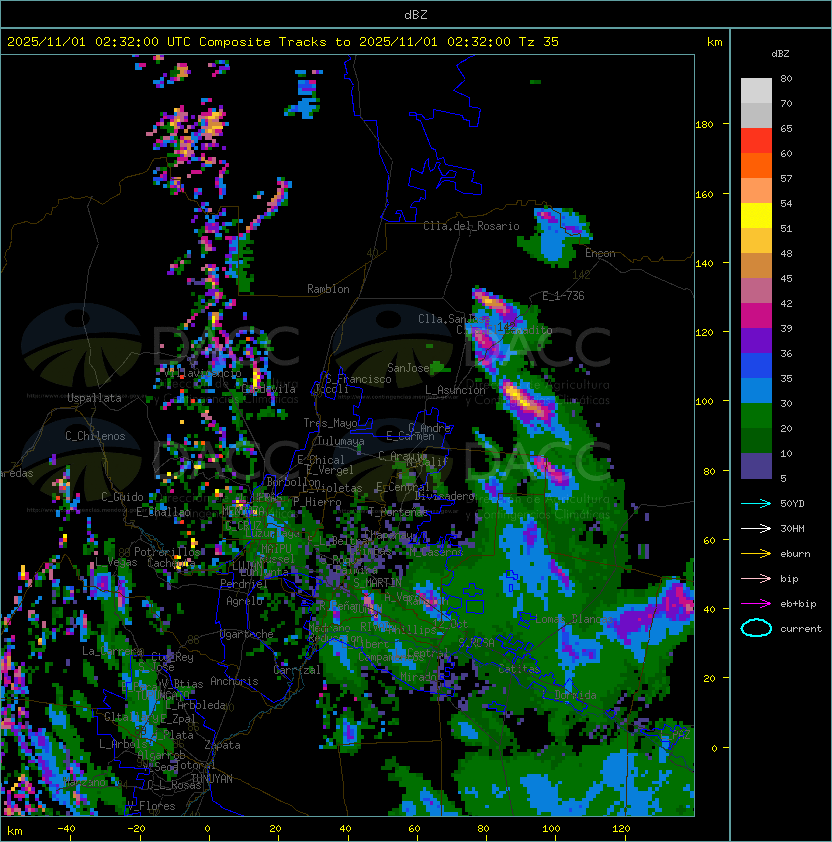Click the 'S_MARTIN' map label
832x842 pixels.
coord(378,583)
